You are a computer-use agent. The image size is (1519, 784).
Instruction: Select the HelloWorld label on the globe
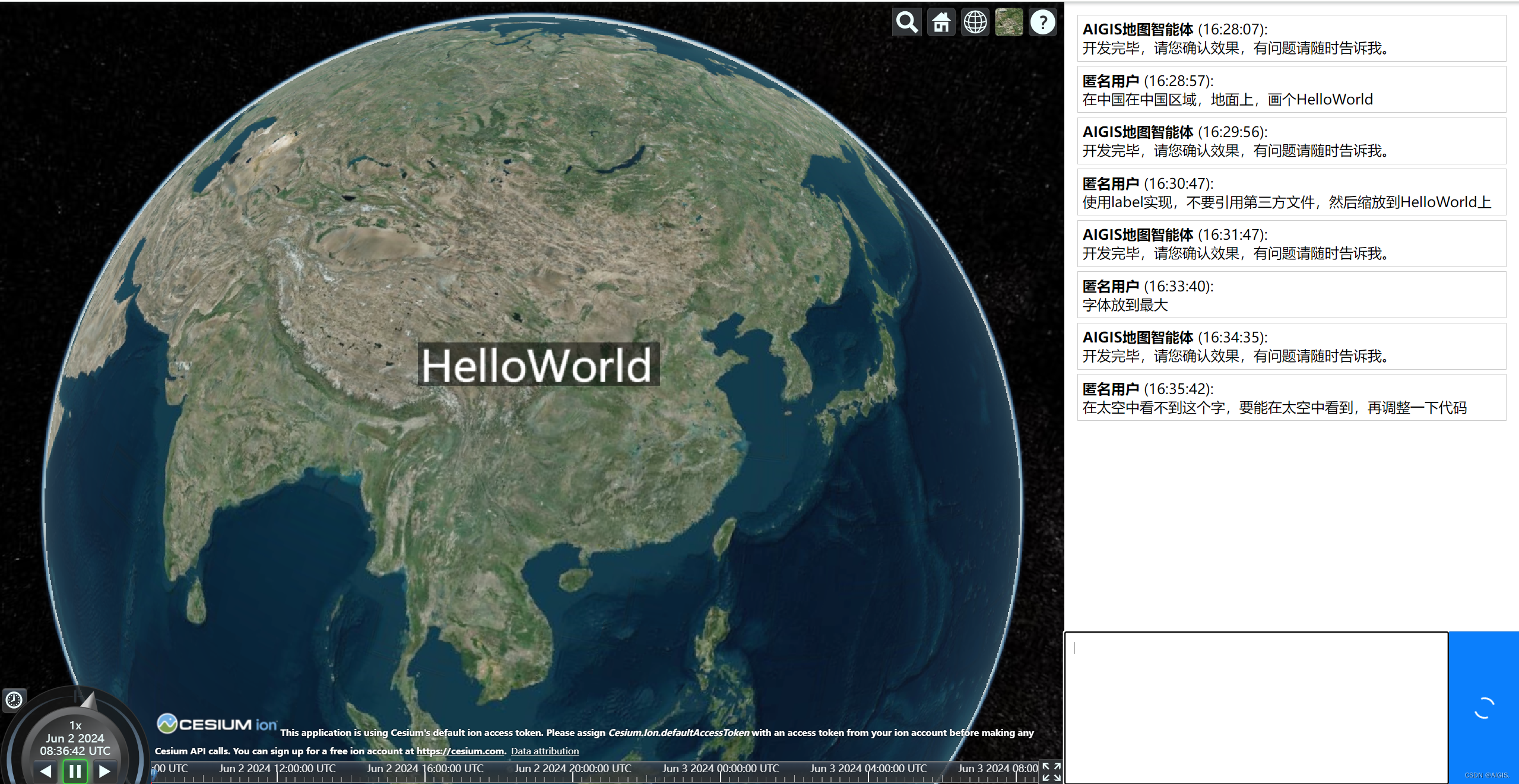tap(538, 364)
